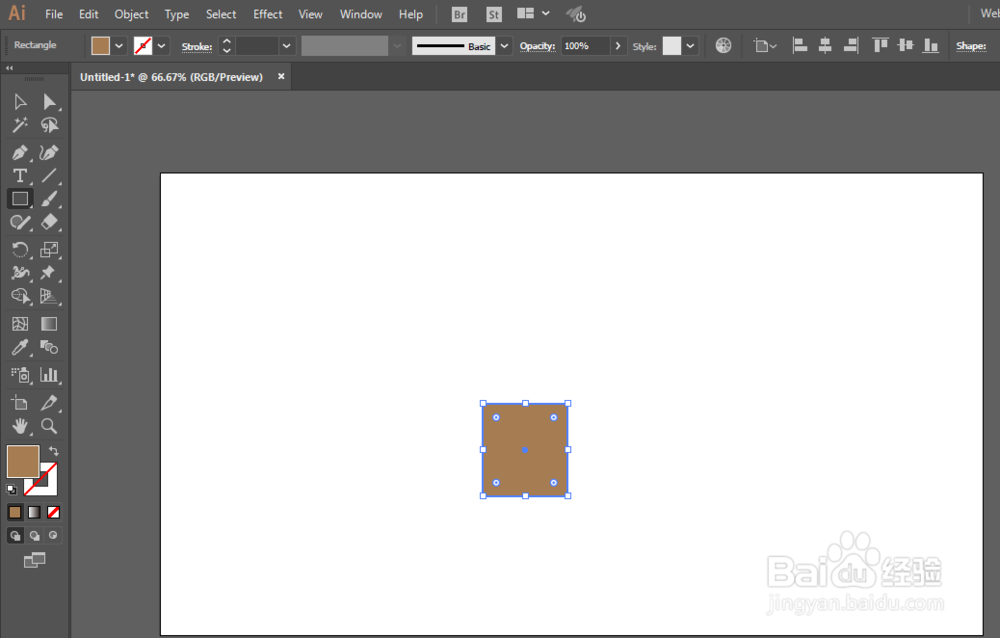Choose the Rotate tool
The width and height of the screenshot is (1000, 638).
[x=20, y=249]
